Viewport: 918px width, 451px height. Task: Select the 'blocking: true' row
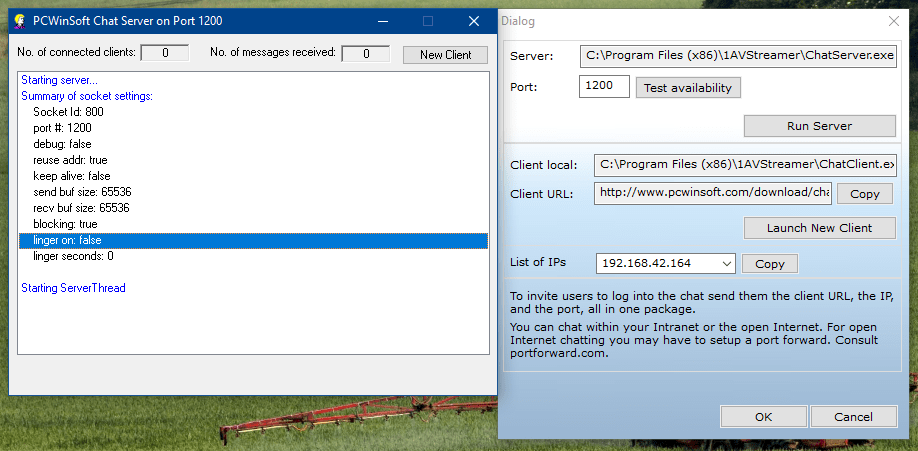[x=254, y=224]
